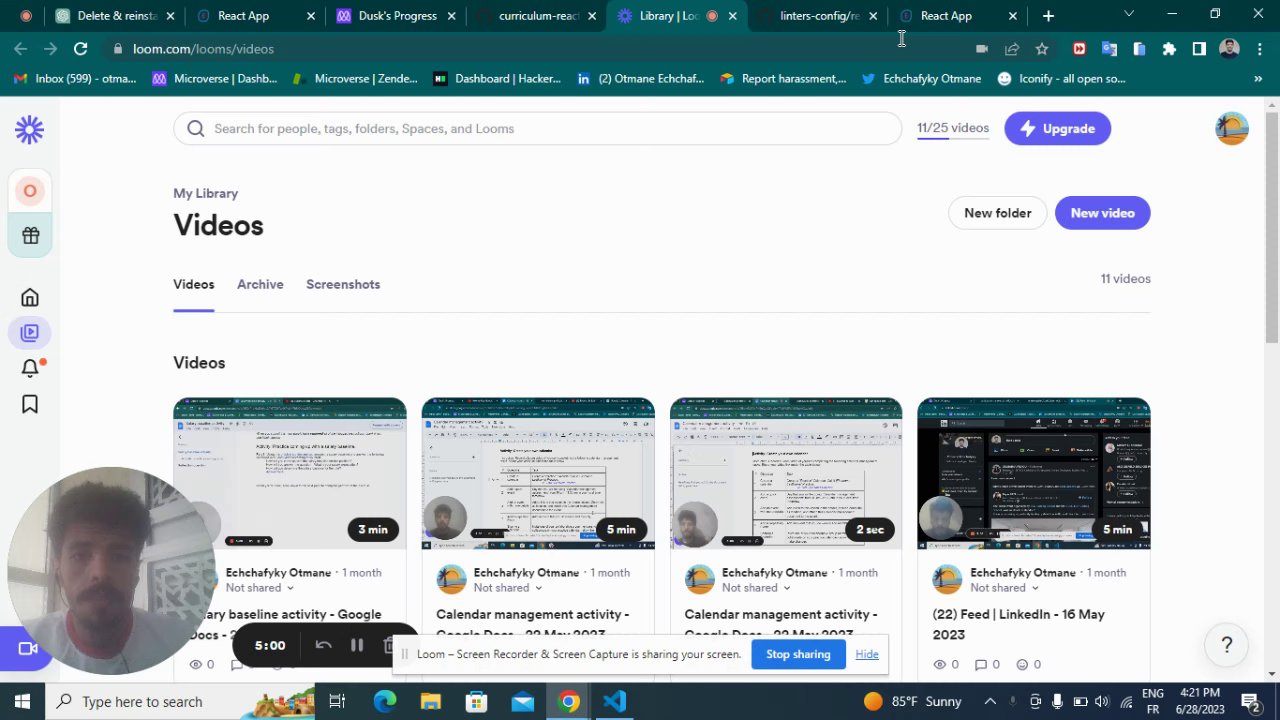Screen dimensions: 1280x720
Task: Pause the Loom recording
Action: (357, 645)
